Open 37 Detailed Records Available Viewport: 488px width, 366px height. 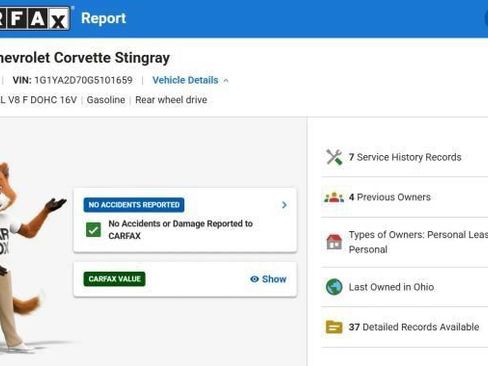point(414,327)
